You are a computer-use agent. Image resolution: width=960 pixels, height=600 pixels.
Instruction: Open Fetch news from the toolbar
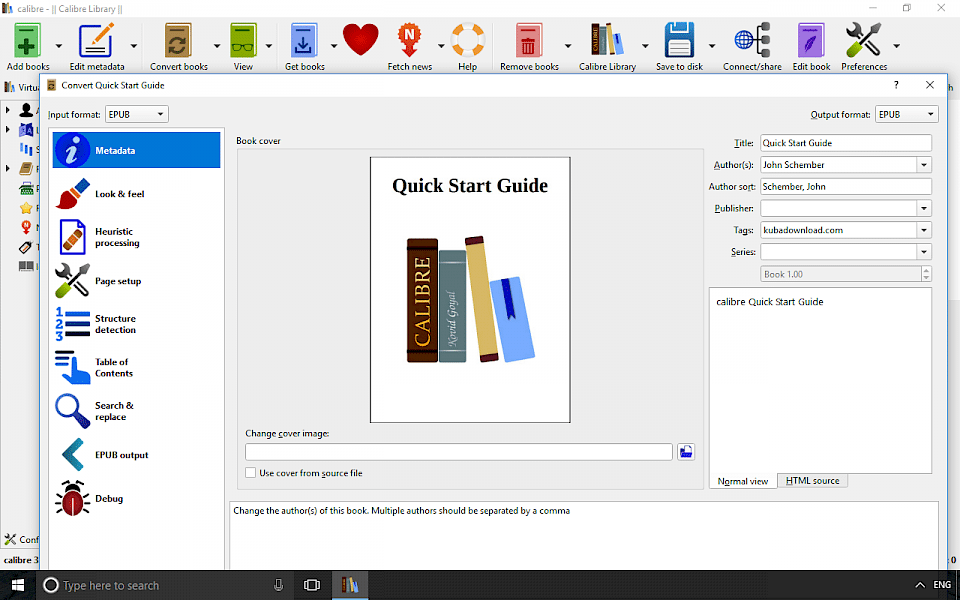(x=410, y=41)
